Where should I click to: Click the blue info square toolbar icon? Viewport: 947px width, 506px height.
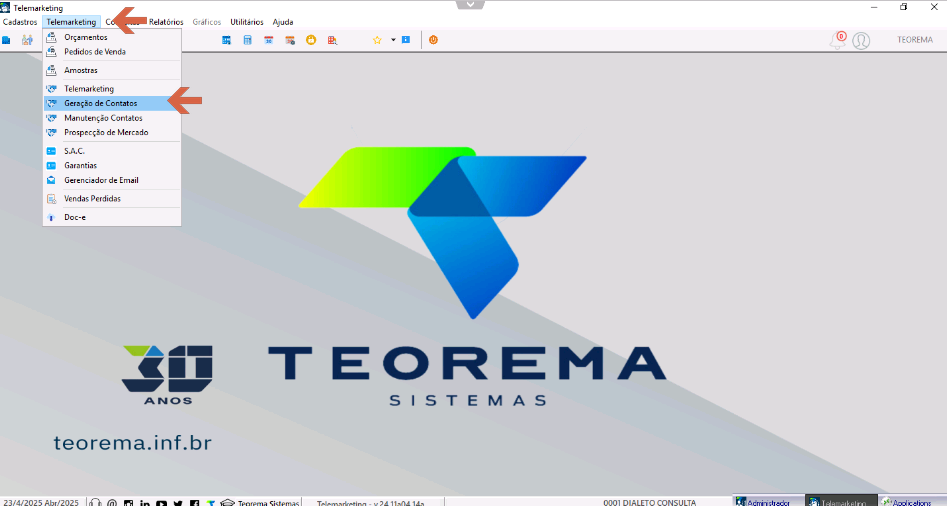point(406,40)
